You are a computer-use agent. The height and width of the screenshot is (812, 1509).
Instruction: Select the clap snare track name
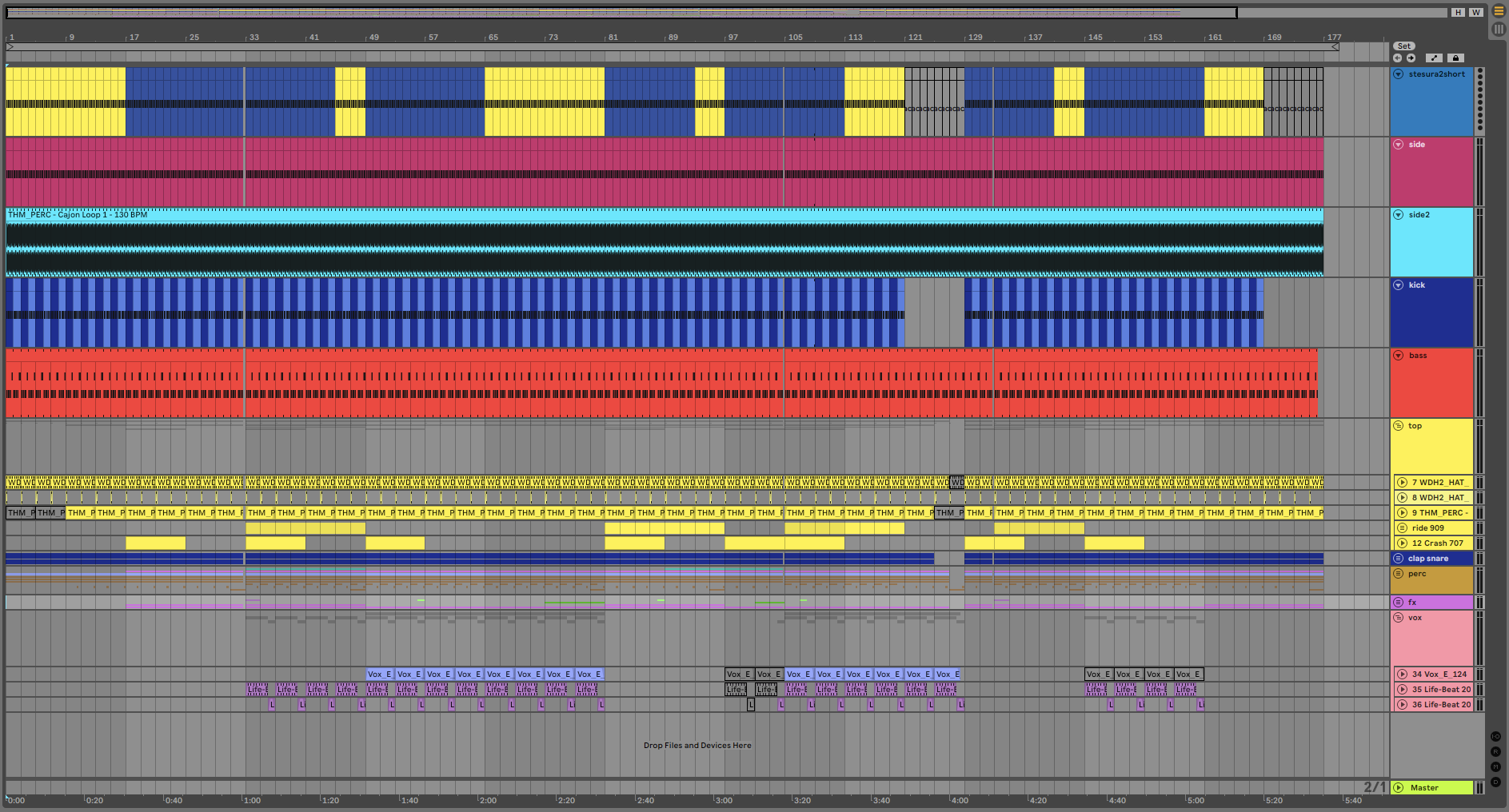(x=1428, y=559)
